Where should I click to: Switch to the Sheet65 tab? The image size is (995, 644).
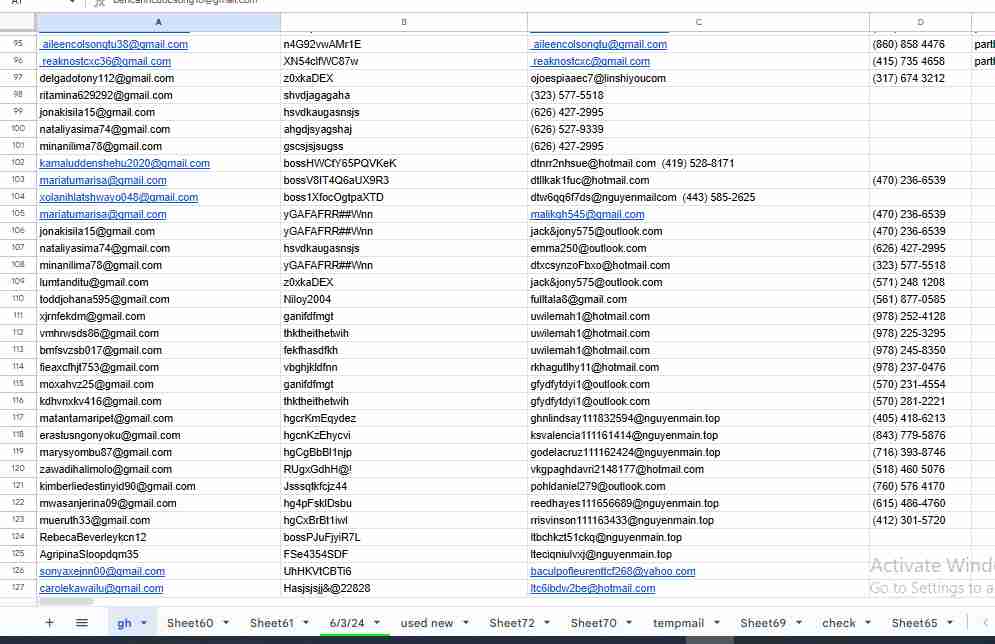pos(914,623)
